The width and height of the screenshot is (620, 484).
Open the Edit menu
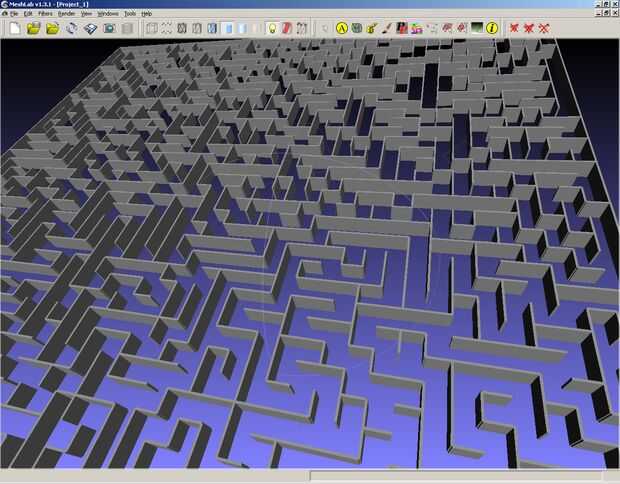click(x=28, y=13)
